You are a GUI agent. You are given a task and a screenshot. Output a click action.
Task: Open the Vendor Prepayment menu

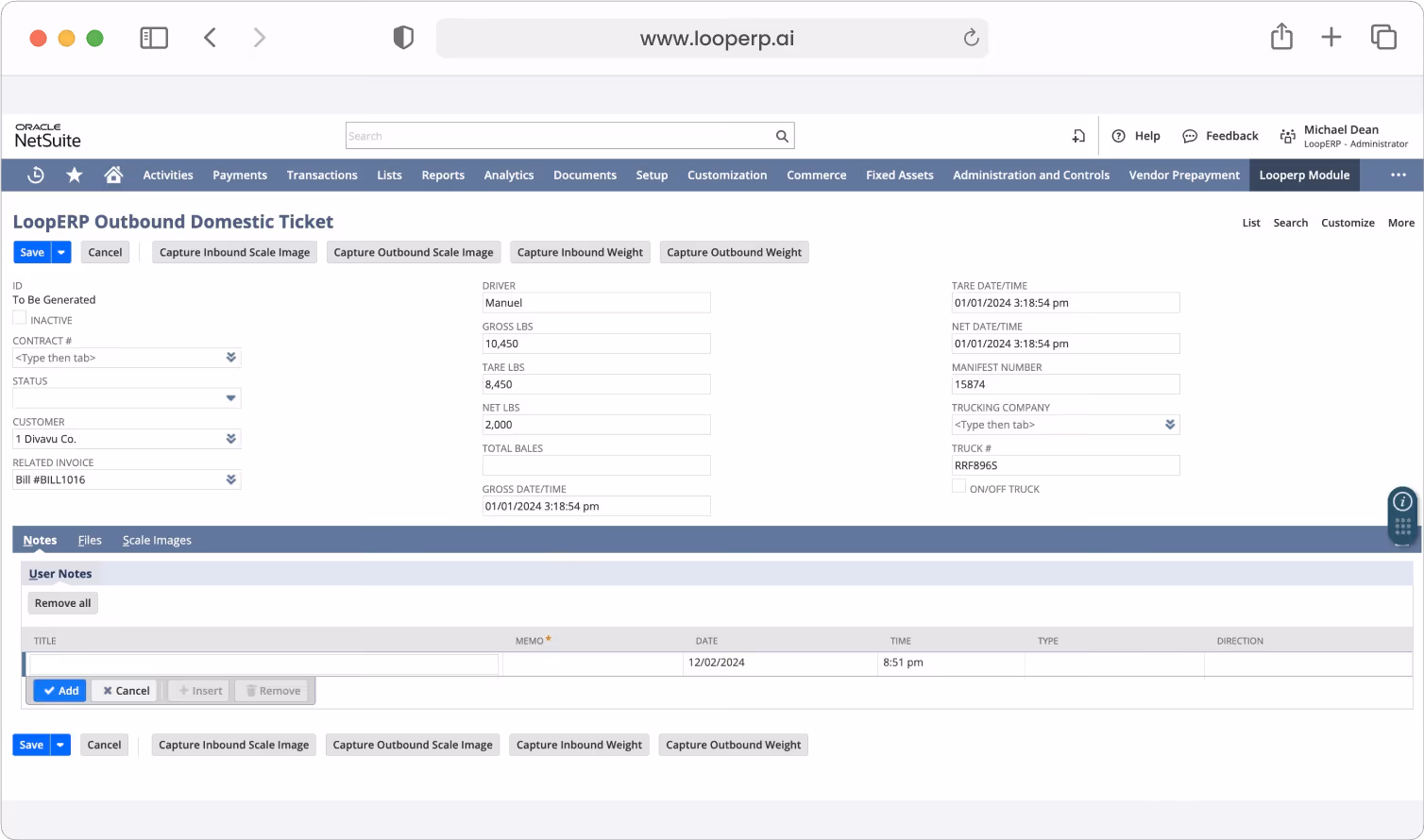[1184, 175]
